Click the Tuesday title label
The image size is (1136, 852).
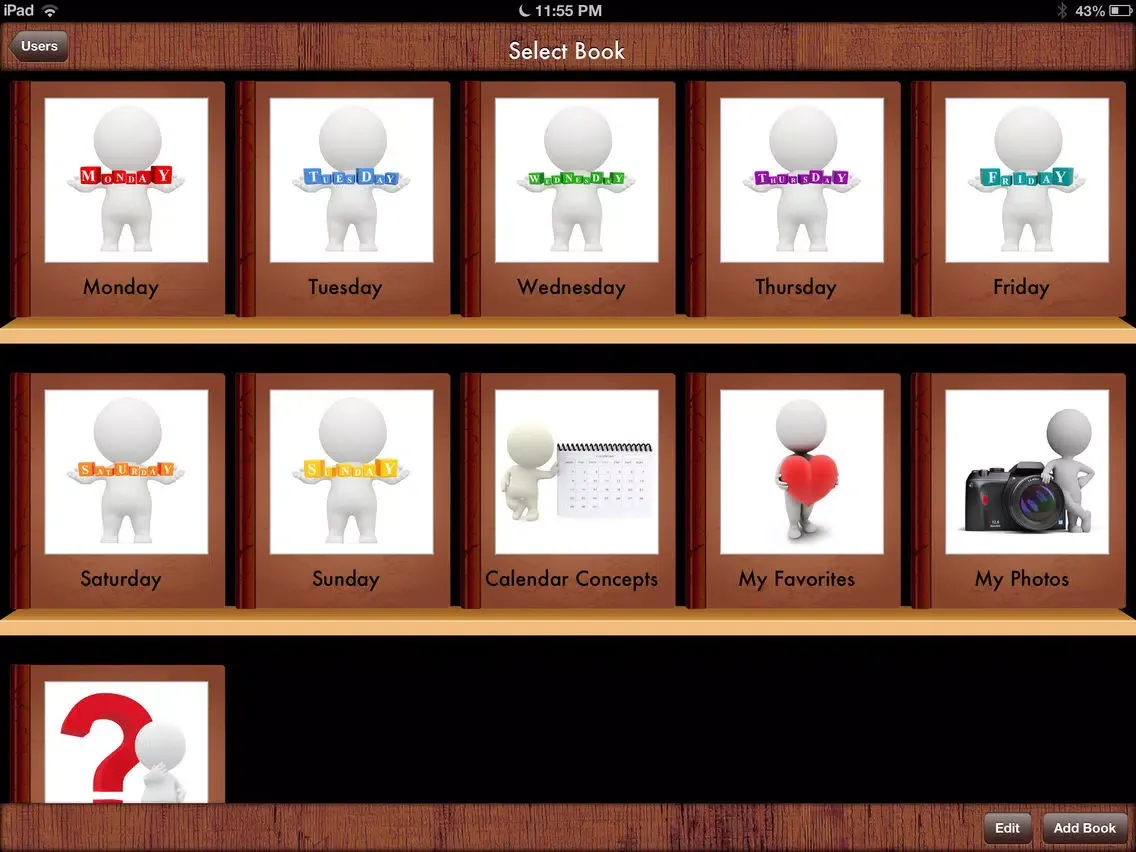(x=346, y=288)
